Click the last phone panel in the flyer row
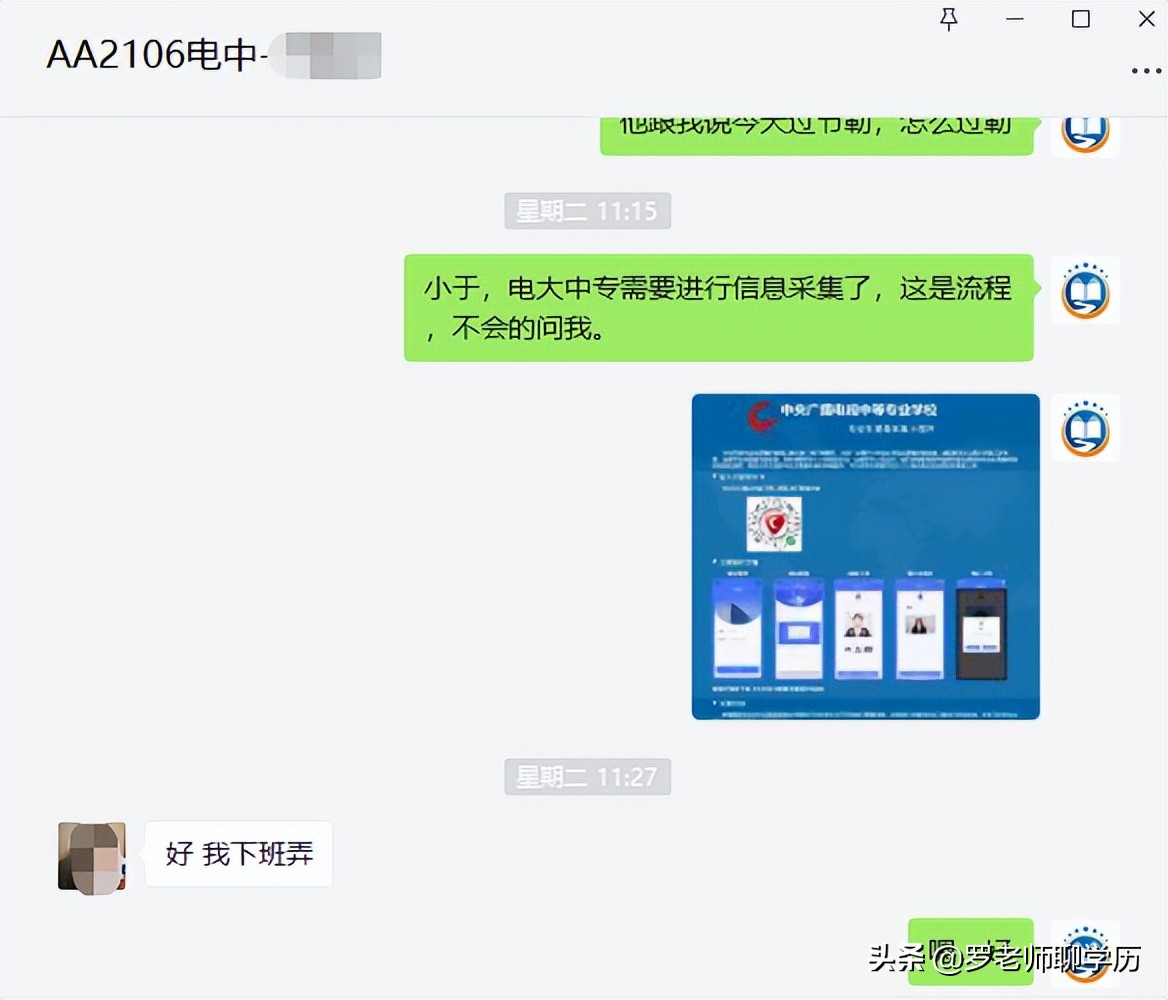The image size is (1168, 1000). pyautogui.click(x=982, y=630)
